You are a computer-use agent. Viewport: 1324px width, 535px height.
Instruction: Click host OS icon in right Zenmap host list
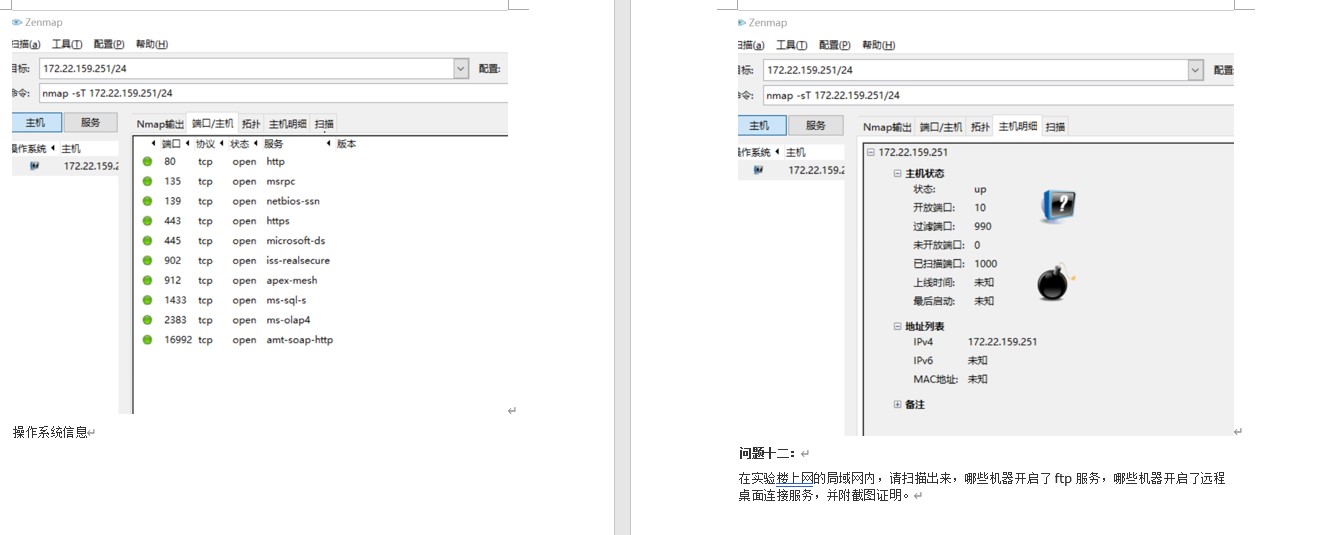(758, 170)
